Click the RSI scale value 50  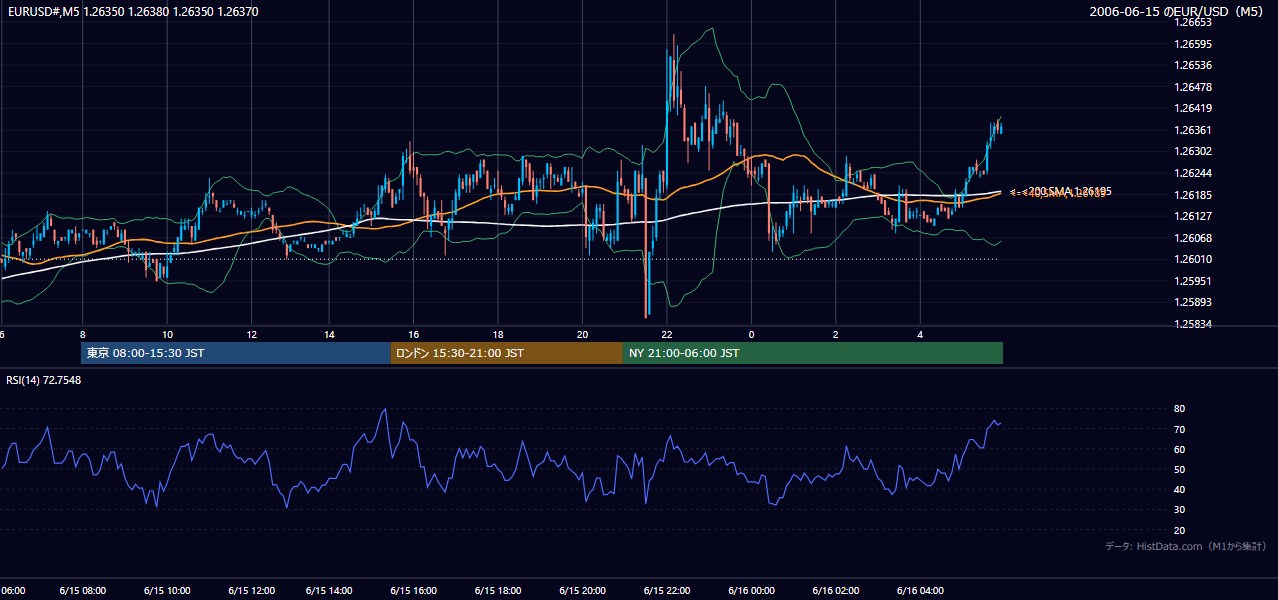1179,469
